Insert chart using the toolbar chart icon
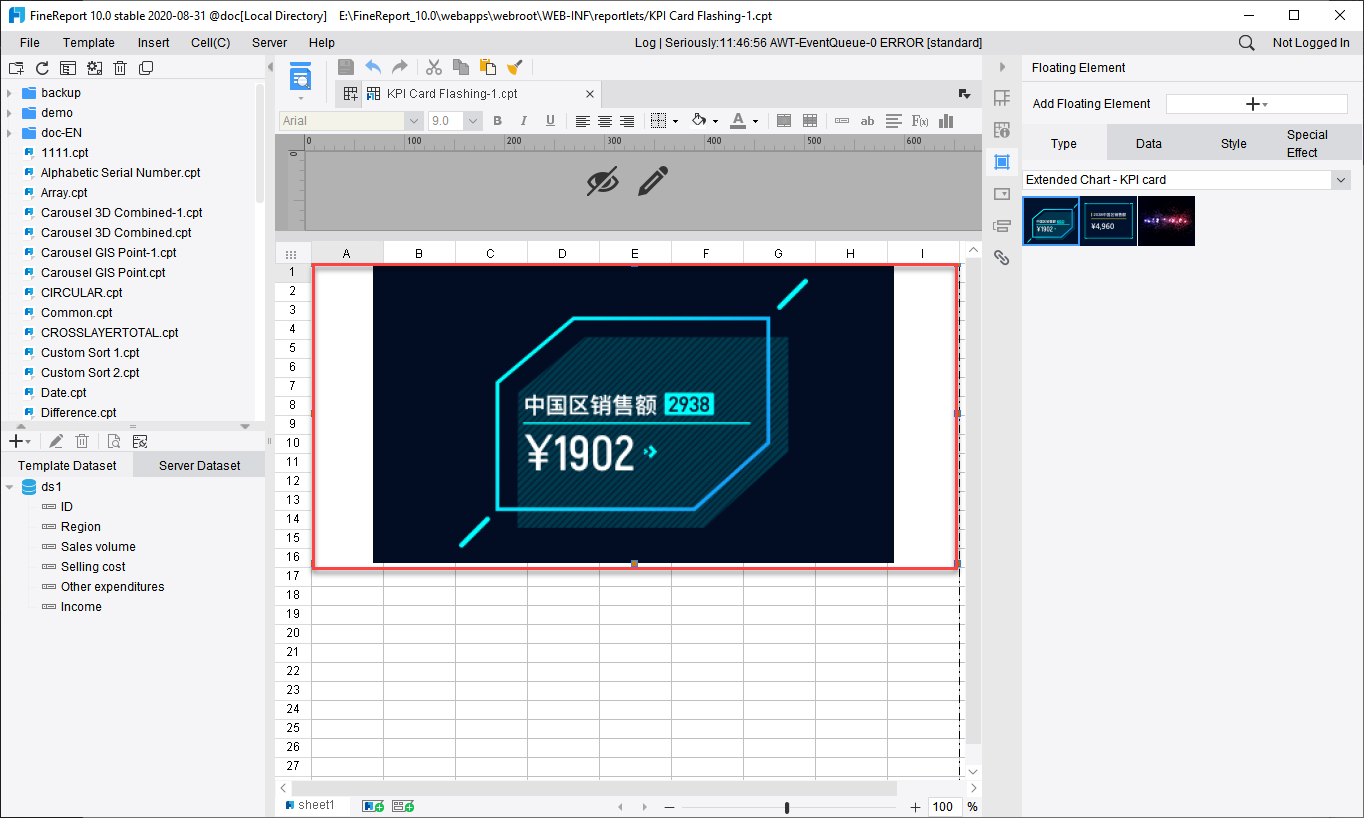This screenshot has width=1364, height=818. [x=945, y=121]
